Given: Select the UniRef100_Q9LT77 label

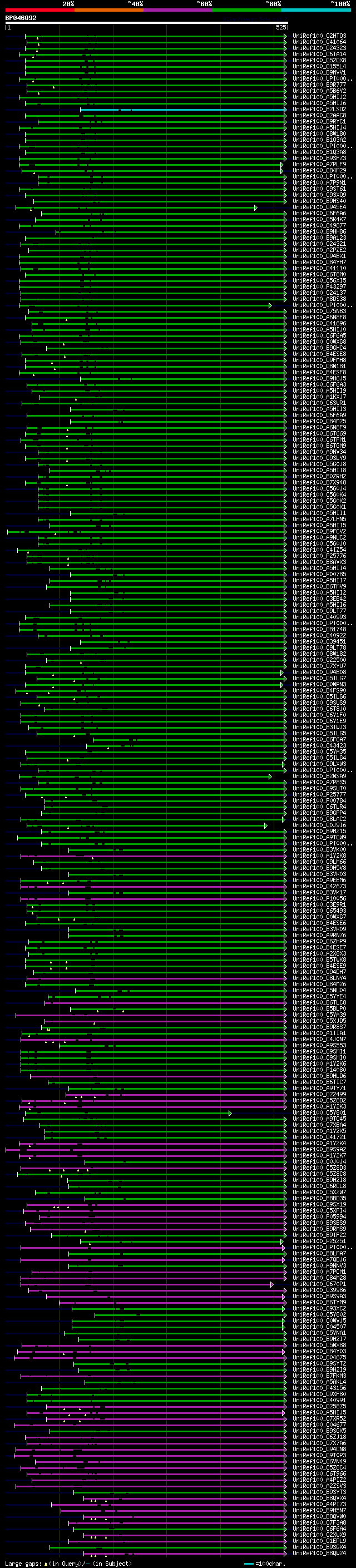Looking at the screenshot, I should (x=319, y=611).
